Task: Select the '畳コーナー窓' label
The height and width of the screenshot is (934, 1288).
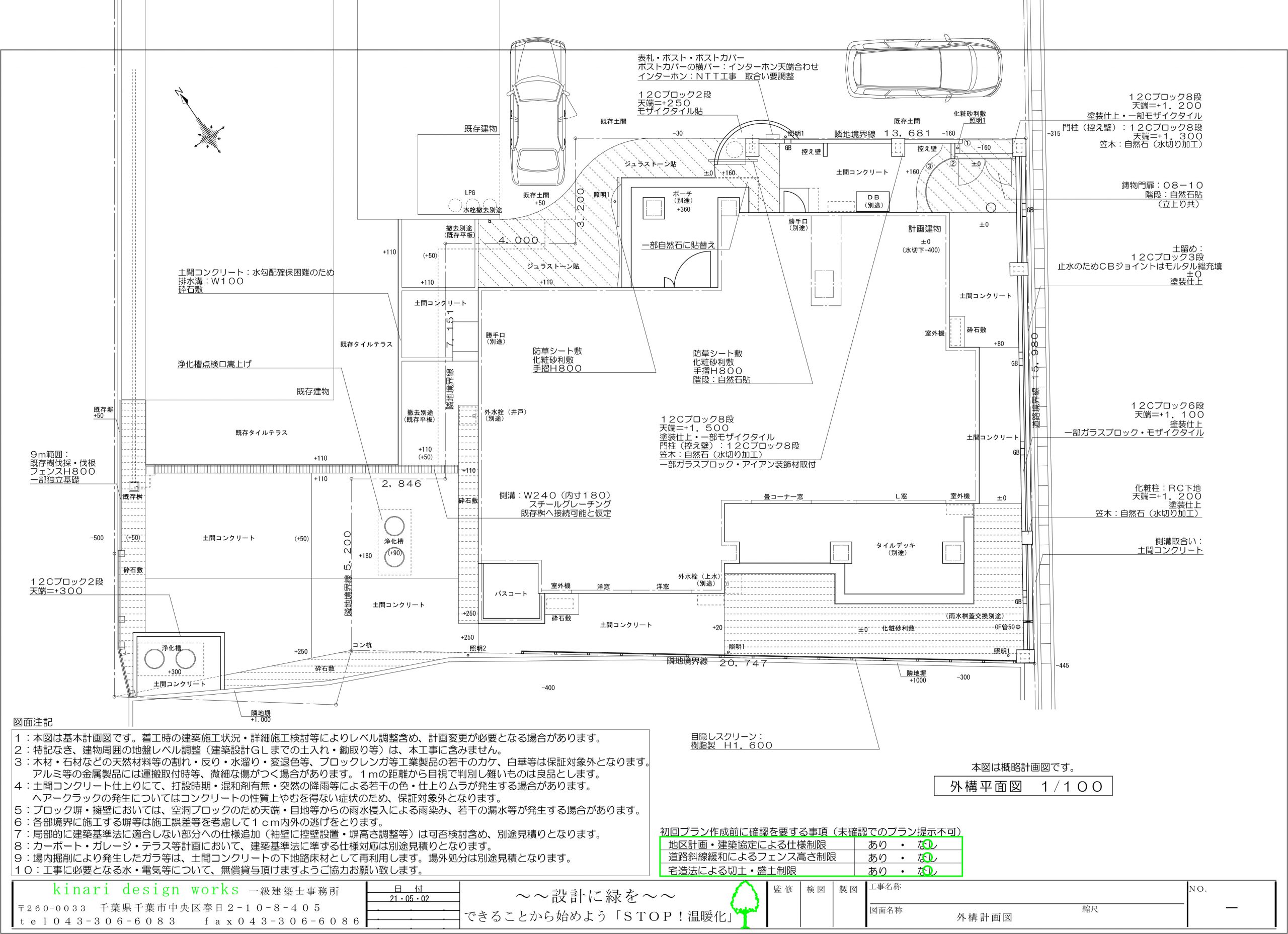Action: pyautogui.click(x=783, y=496)
